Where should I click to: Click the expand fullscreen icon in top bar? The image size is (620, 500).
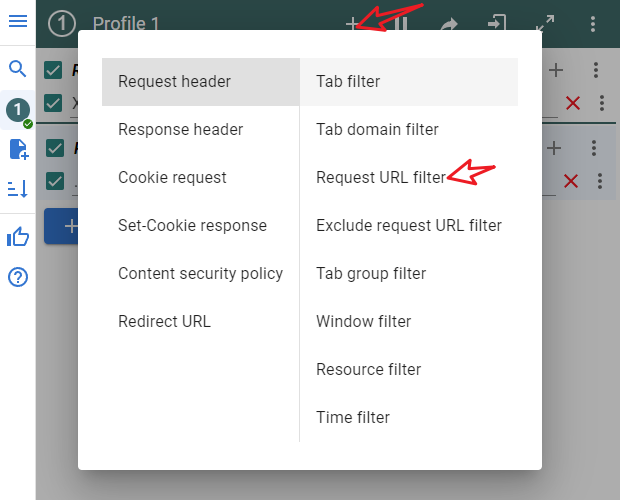coord(545,24)
